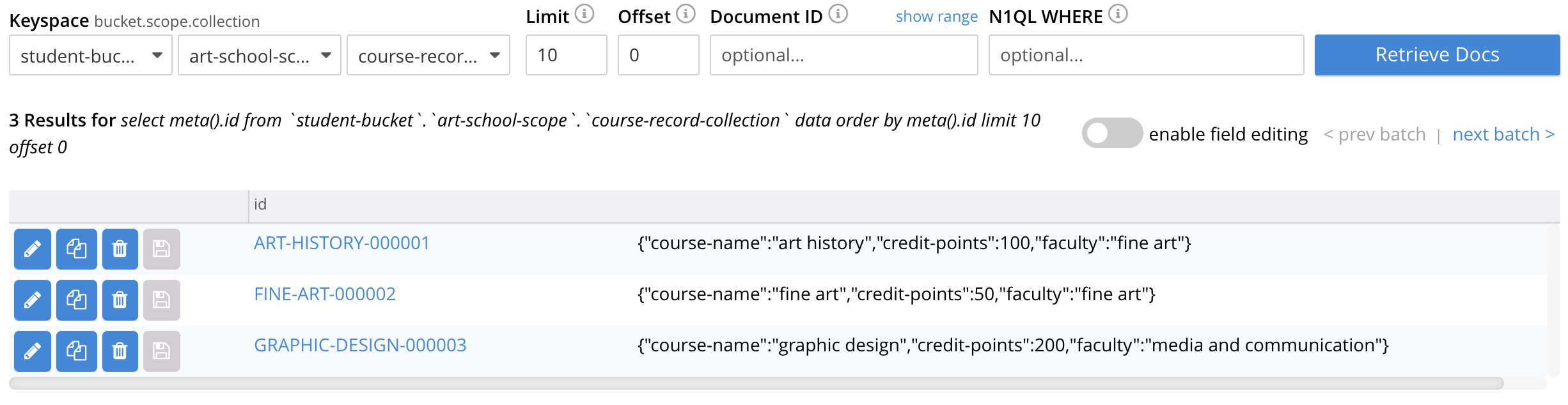
Task: Open the student-bucket bucket dropdown
Action: click(x=91, y=55)
